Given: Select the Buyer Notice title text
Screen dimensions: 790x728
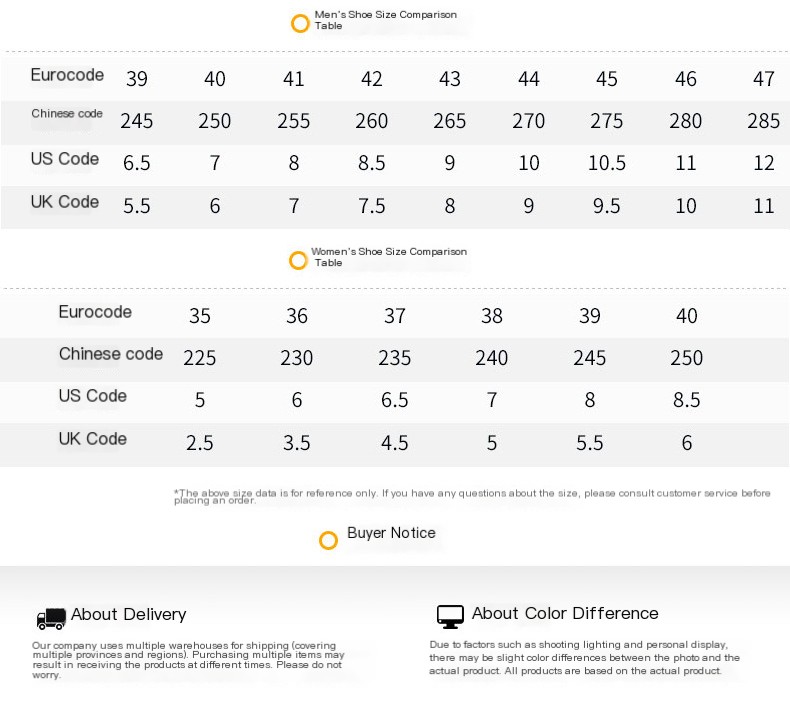Looking at the screenshot, I should click(x=391, y=533).
